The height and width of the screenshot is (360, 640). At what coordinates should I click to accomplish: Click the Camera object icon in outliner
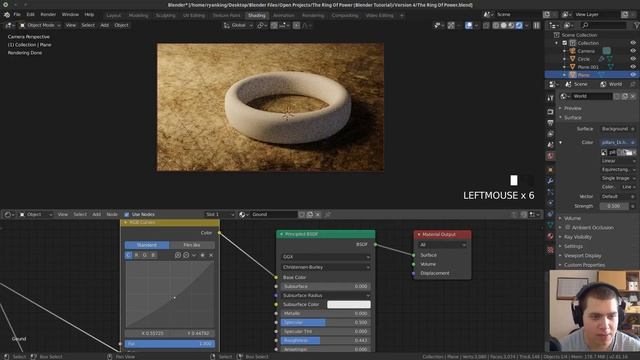tap(572, 51)
